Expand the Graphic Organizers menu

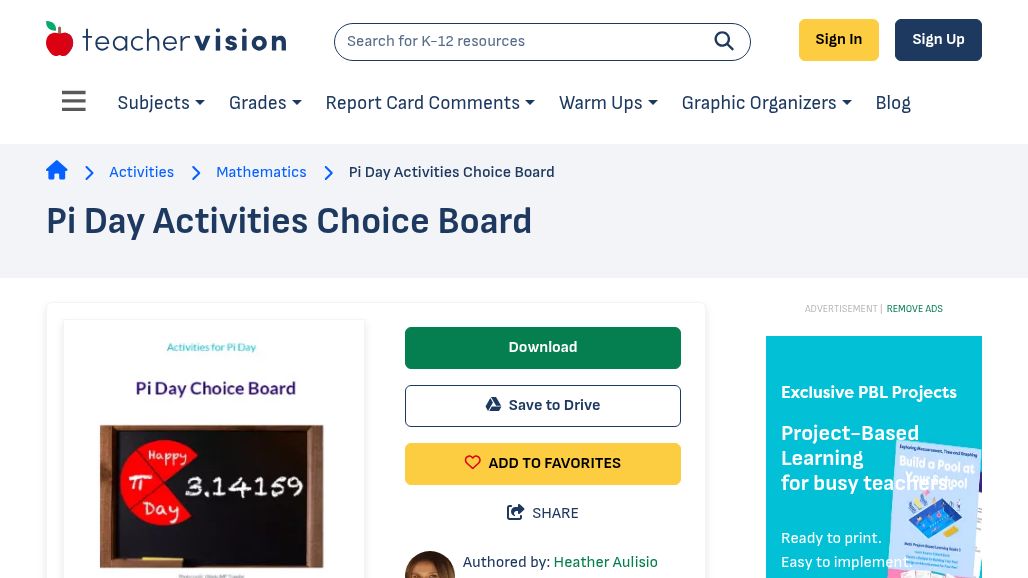click(766, 103)
